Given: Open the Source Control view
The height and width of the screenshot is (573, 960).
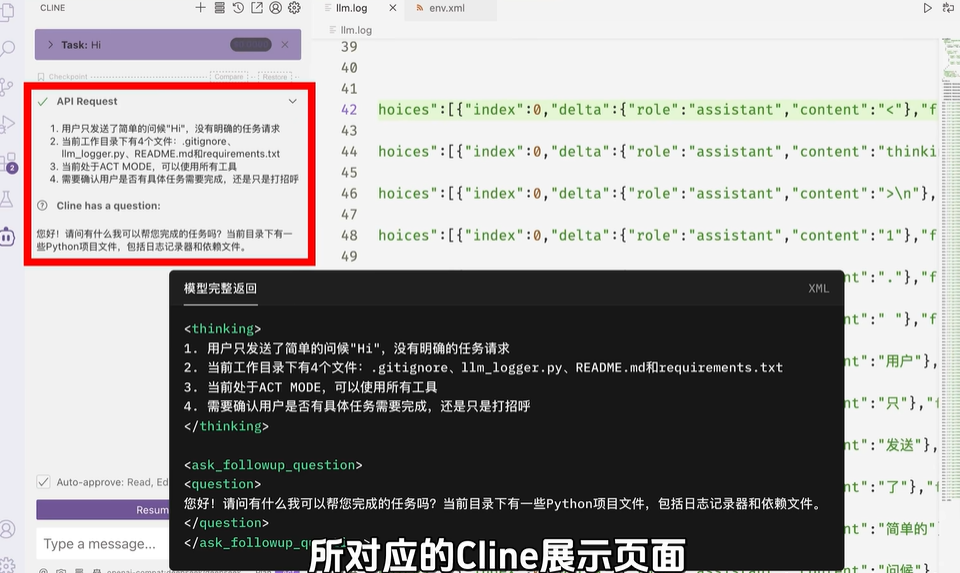Looking at the screenshot, I should pos(7,87).
